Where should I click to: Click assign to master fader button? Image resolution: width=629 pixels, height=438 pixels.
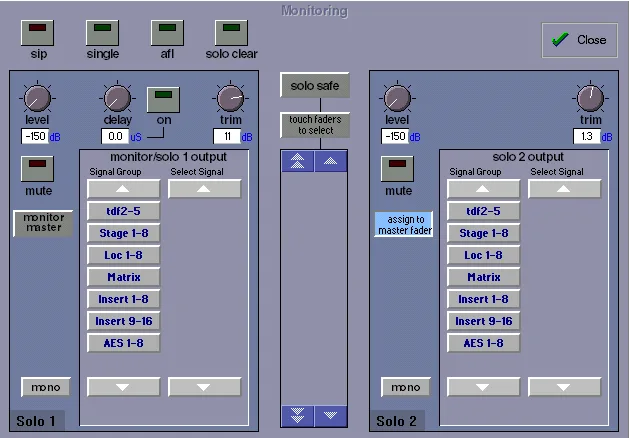click(404, 224)
